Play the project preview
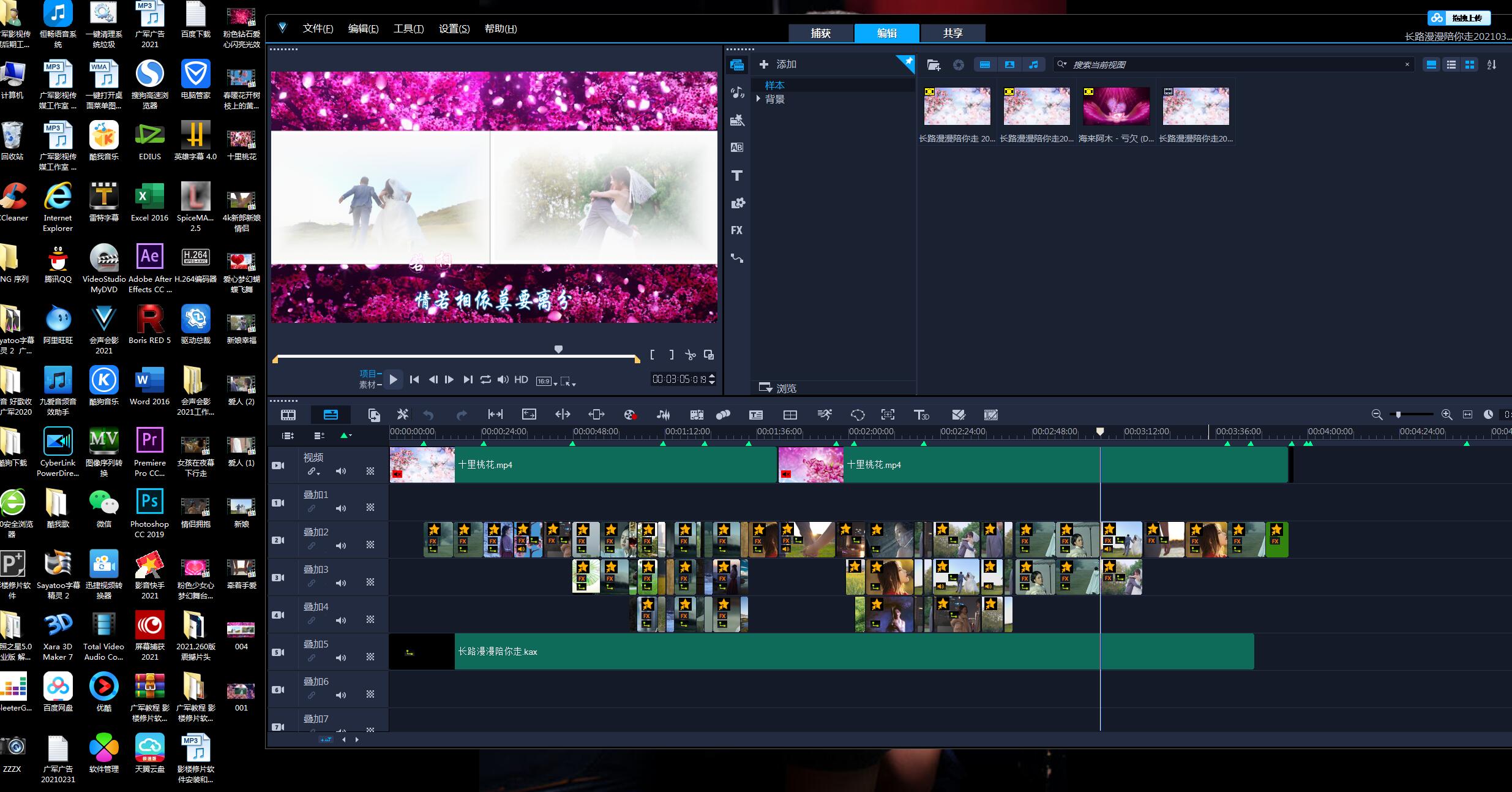This screenshot has height=792, width=1512. [x=394, y=380]
